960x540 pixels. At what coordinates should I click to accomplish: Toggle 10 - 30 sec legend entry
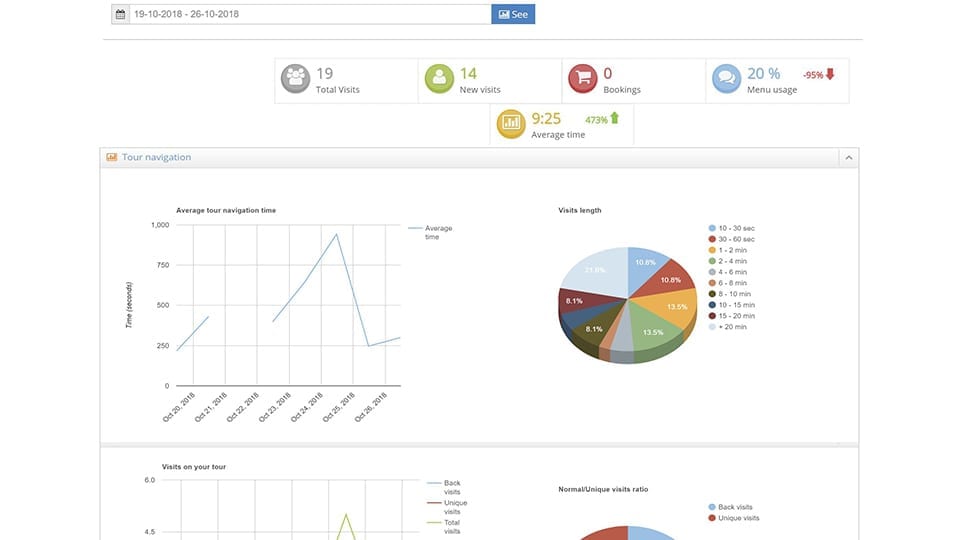732,228
